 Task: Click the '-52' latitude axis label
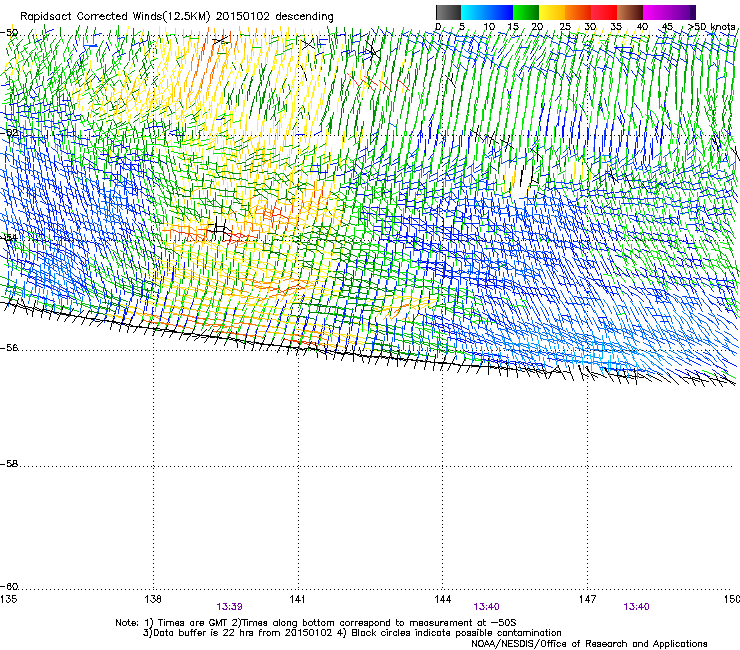click(9, 133)
